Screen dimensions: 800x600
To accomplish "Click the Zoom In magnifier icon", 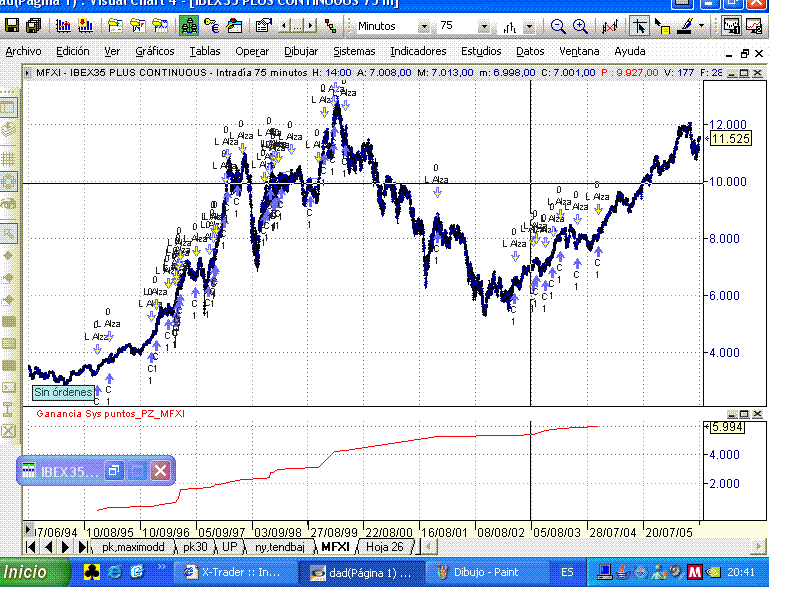I will [x=580, y=26].
